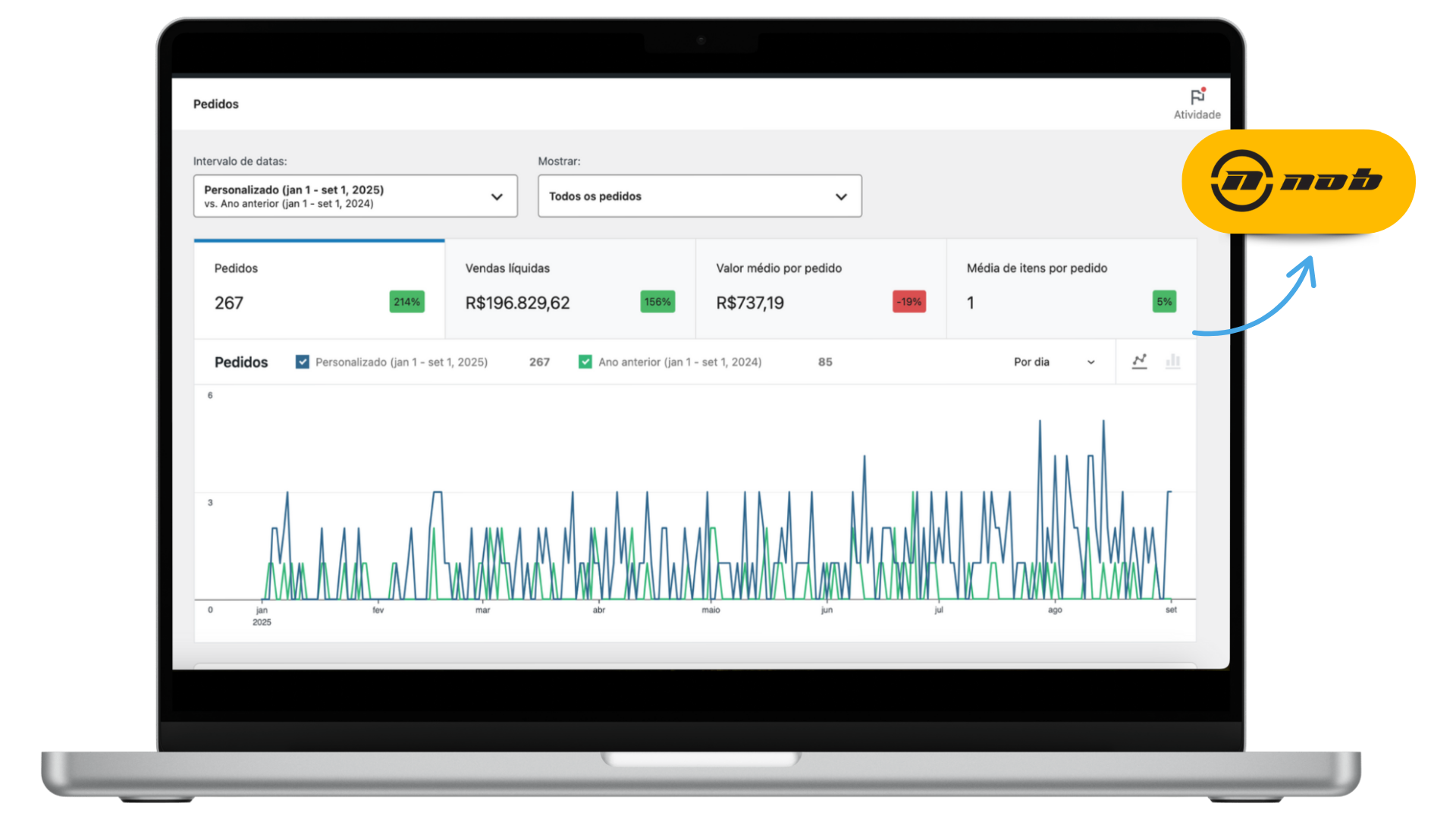
Task: Open the Atividade flag icon
Action: (x=1197, y=98)
